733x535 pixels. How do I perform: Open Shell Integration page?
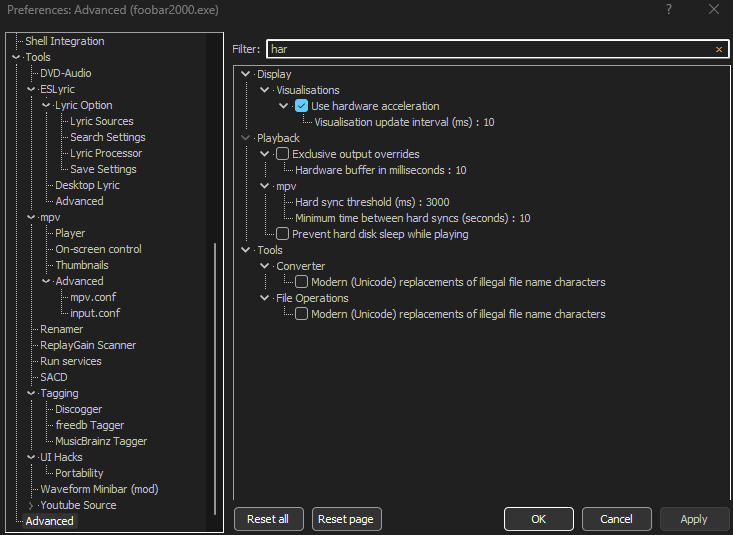click(65, 41)
